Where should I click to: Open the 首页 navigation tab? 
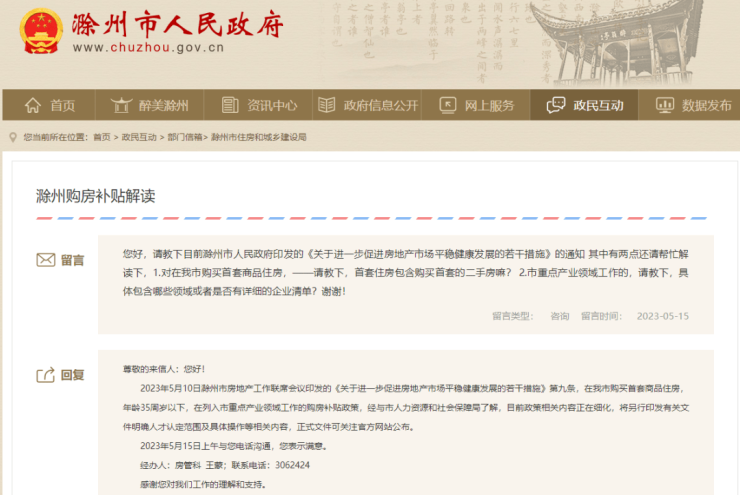pyautogui.click(x=49, y=105)
